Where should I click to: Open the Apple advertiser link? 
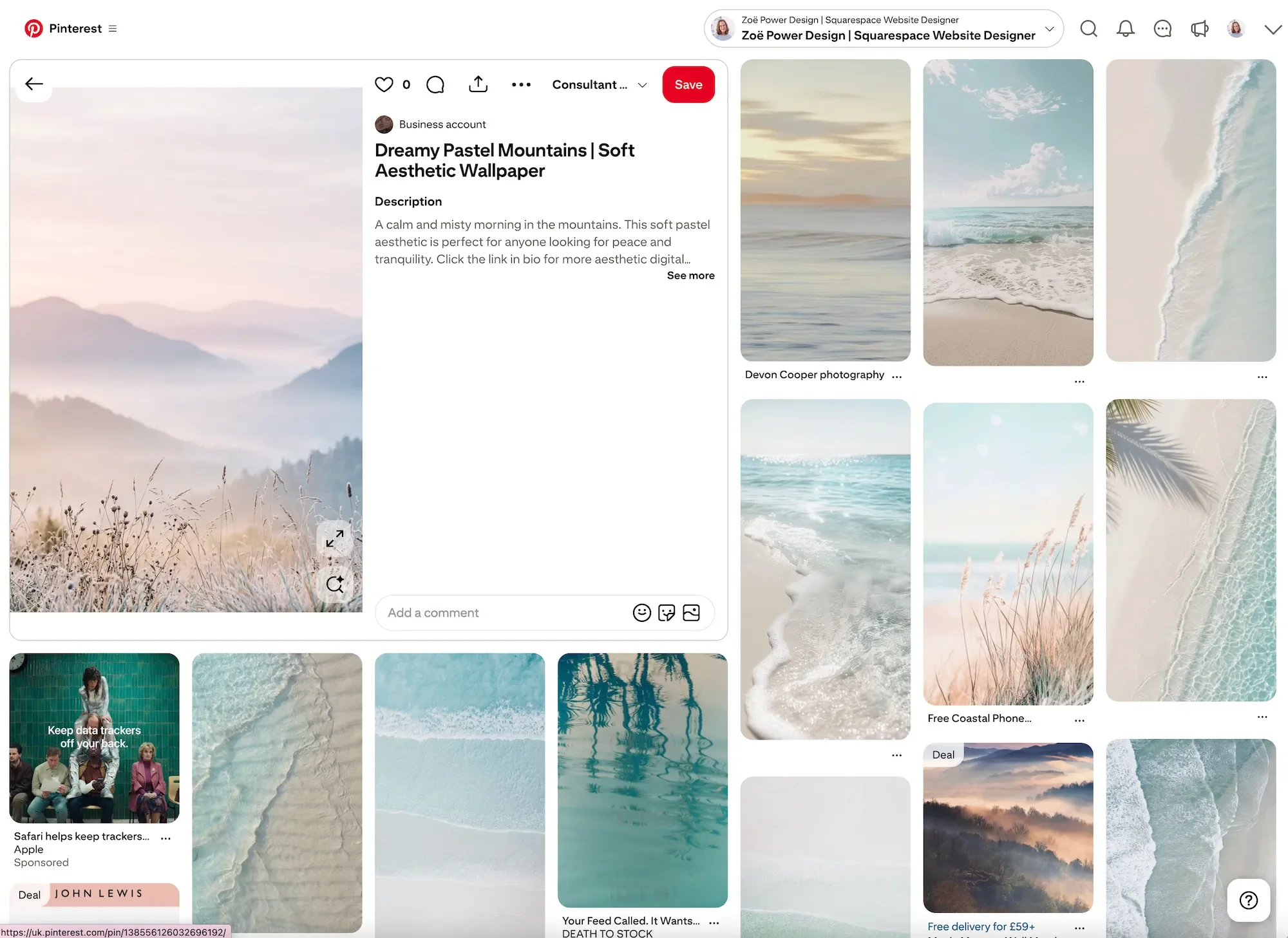click(x=28, y=849)
